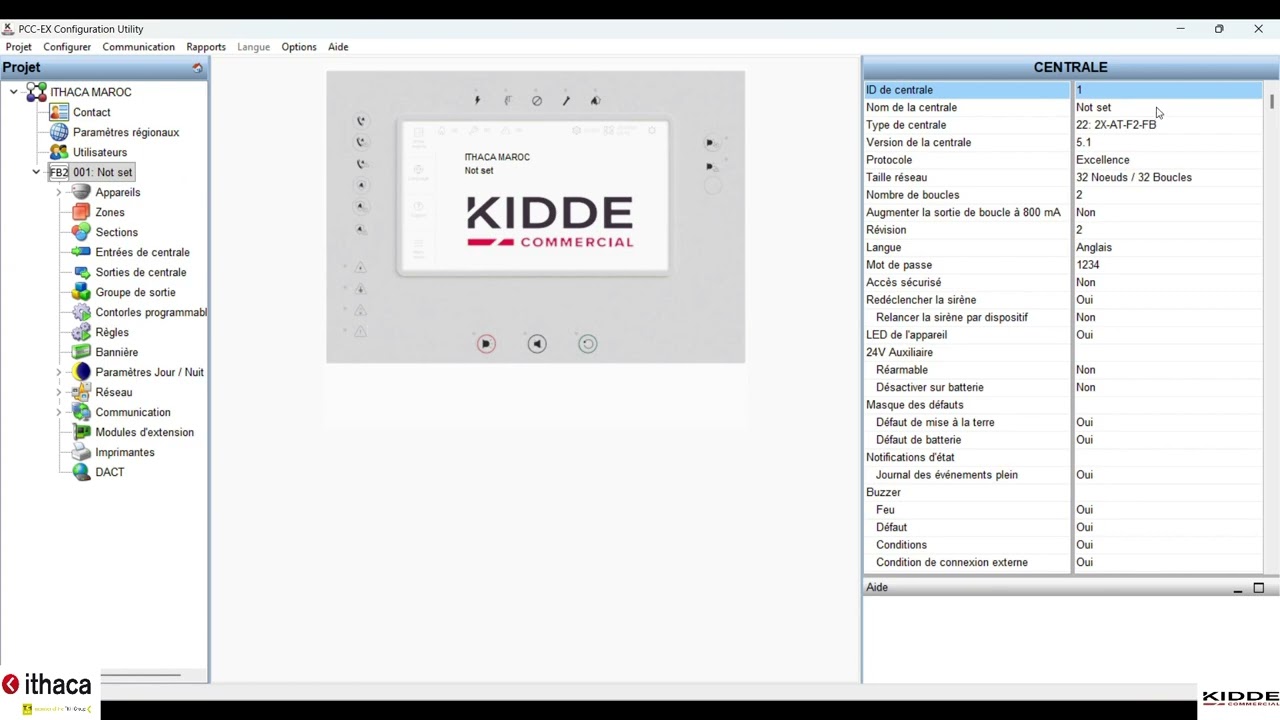Select Zones in project tree

pyautogui.click(x=110, y=212)
